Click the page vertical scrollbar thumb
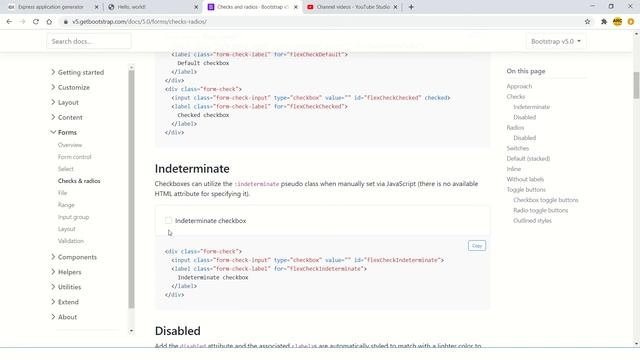This screenshot has width=640, height=360. click(636, 85)
